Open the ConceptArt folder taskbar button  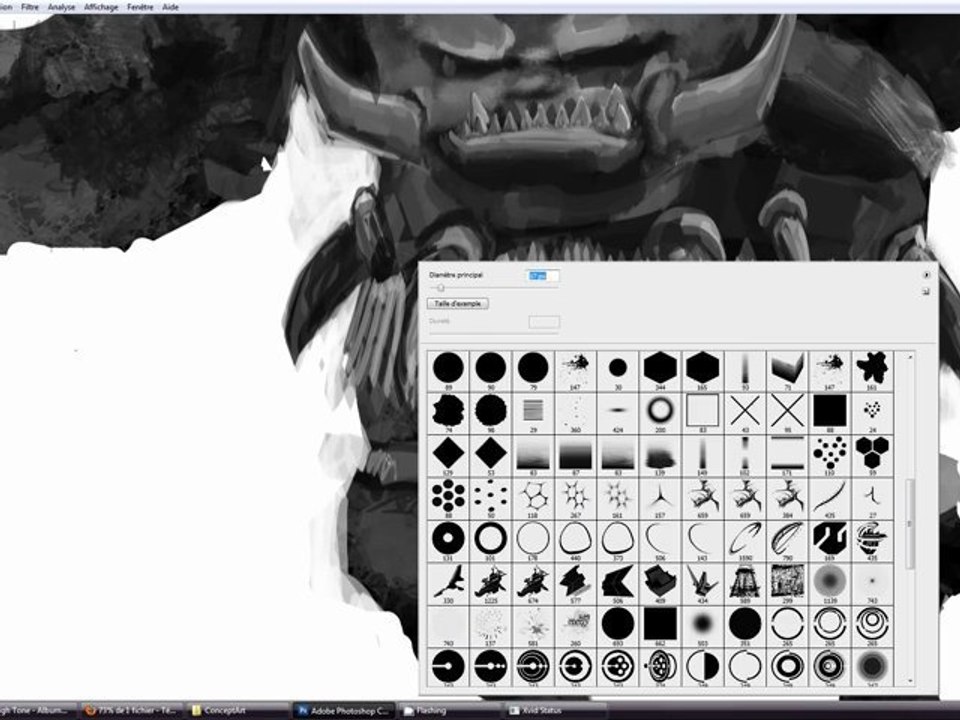[x=237, y=711]
